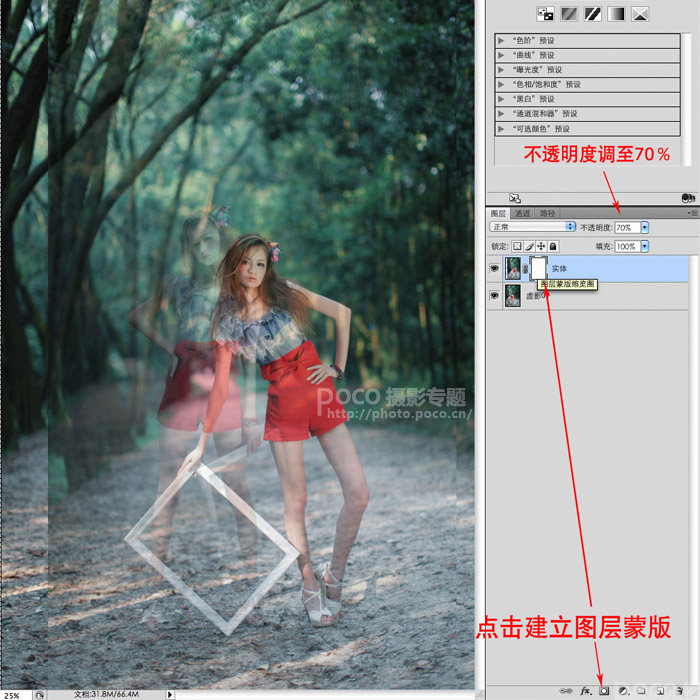The height and width of the screenshot is (700, 700).
Task: Click the link layers icon
Action: 566,691
